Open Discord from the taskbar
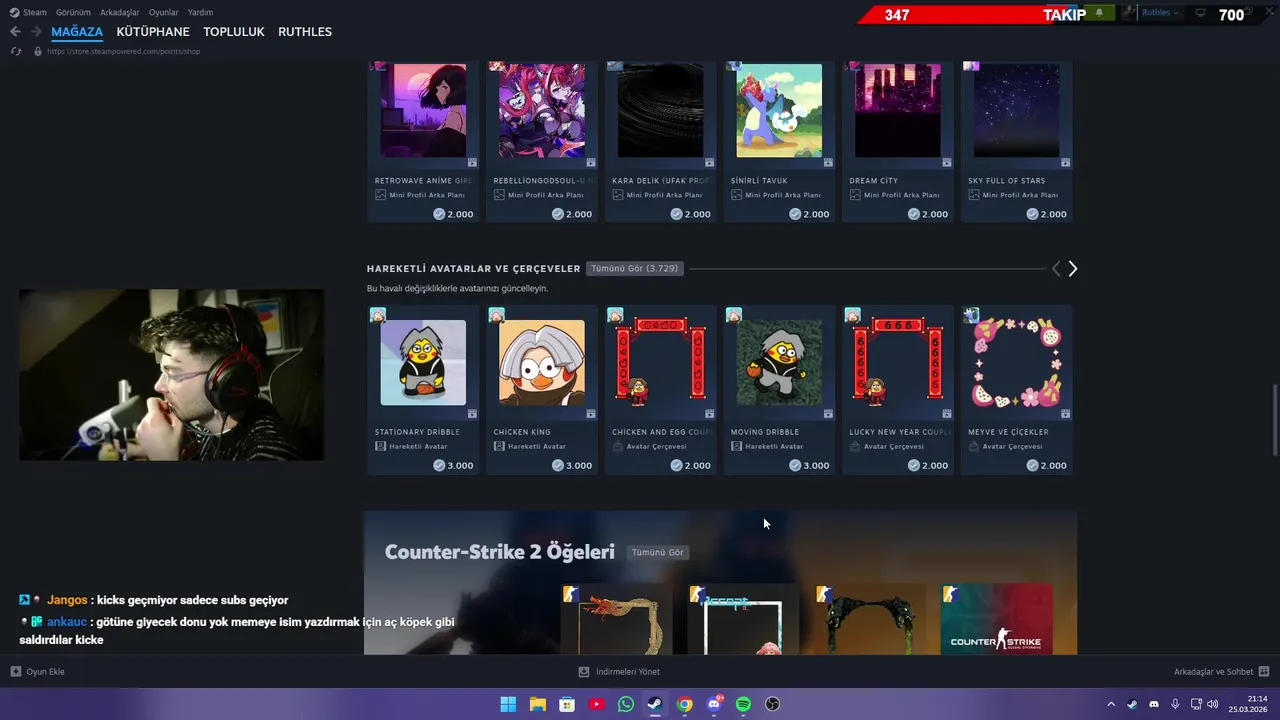This screenshot has height=720, width=1280. click(x=714, y=704)
